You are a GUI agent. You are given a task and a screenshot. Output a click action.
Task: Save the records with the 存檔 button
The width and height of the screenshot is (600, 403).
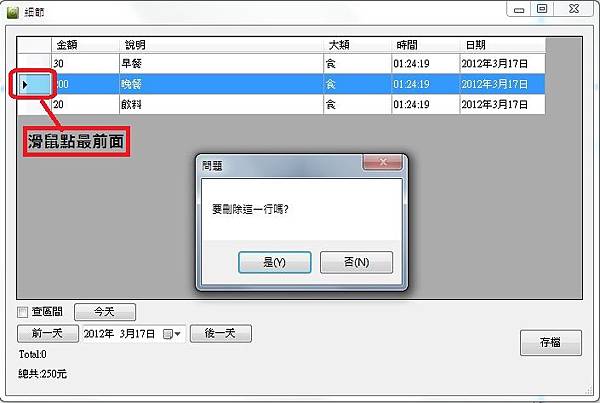(551, 343)
